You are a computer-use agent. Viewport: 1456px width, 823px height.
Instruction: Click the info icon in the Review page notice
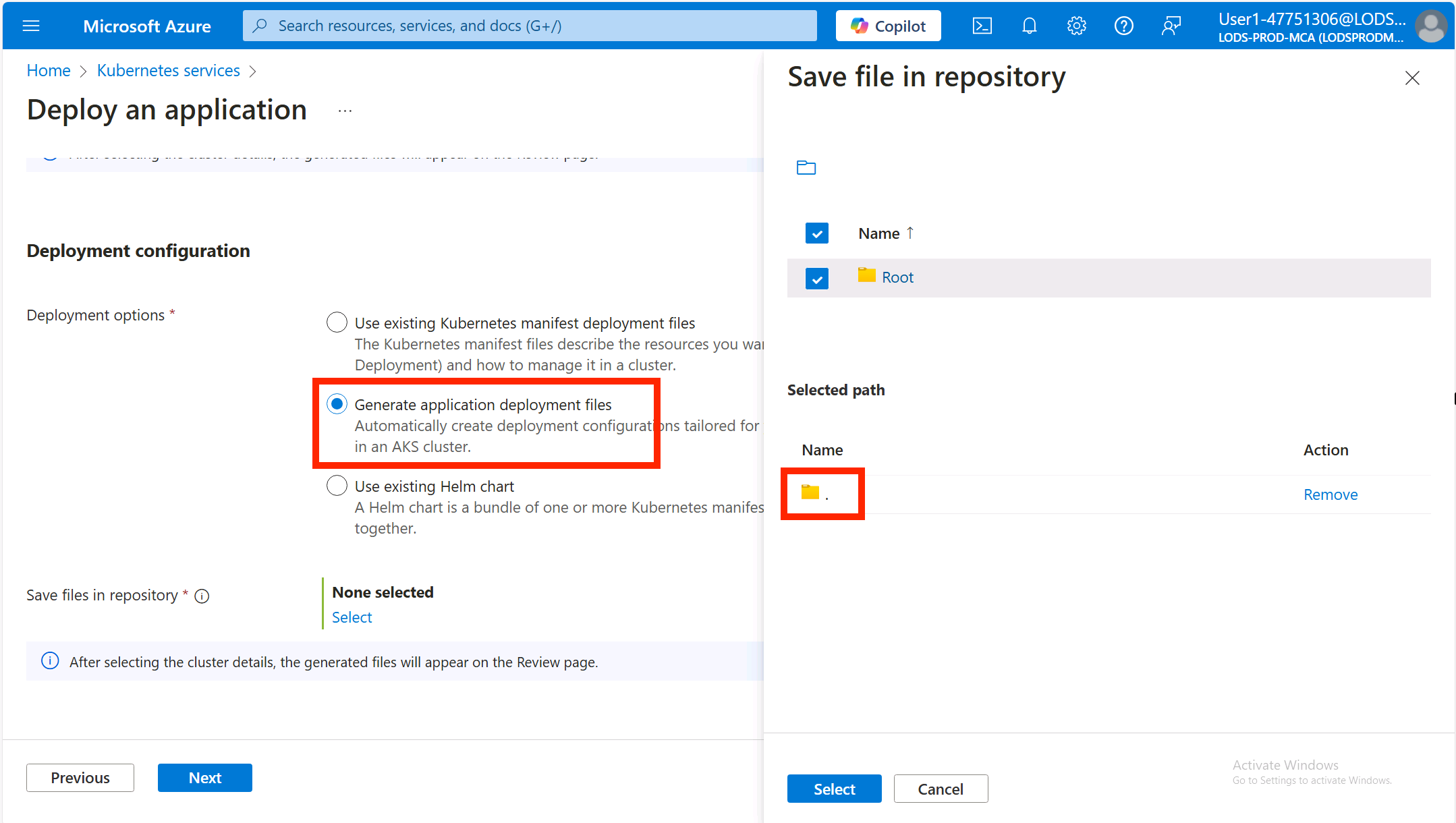pyautogui.click(x=50, y=661)
